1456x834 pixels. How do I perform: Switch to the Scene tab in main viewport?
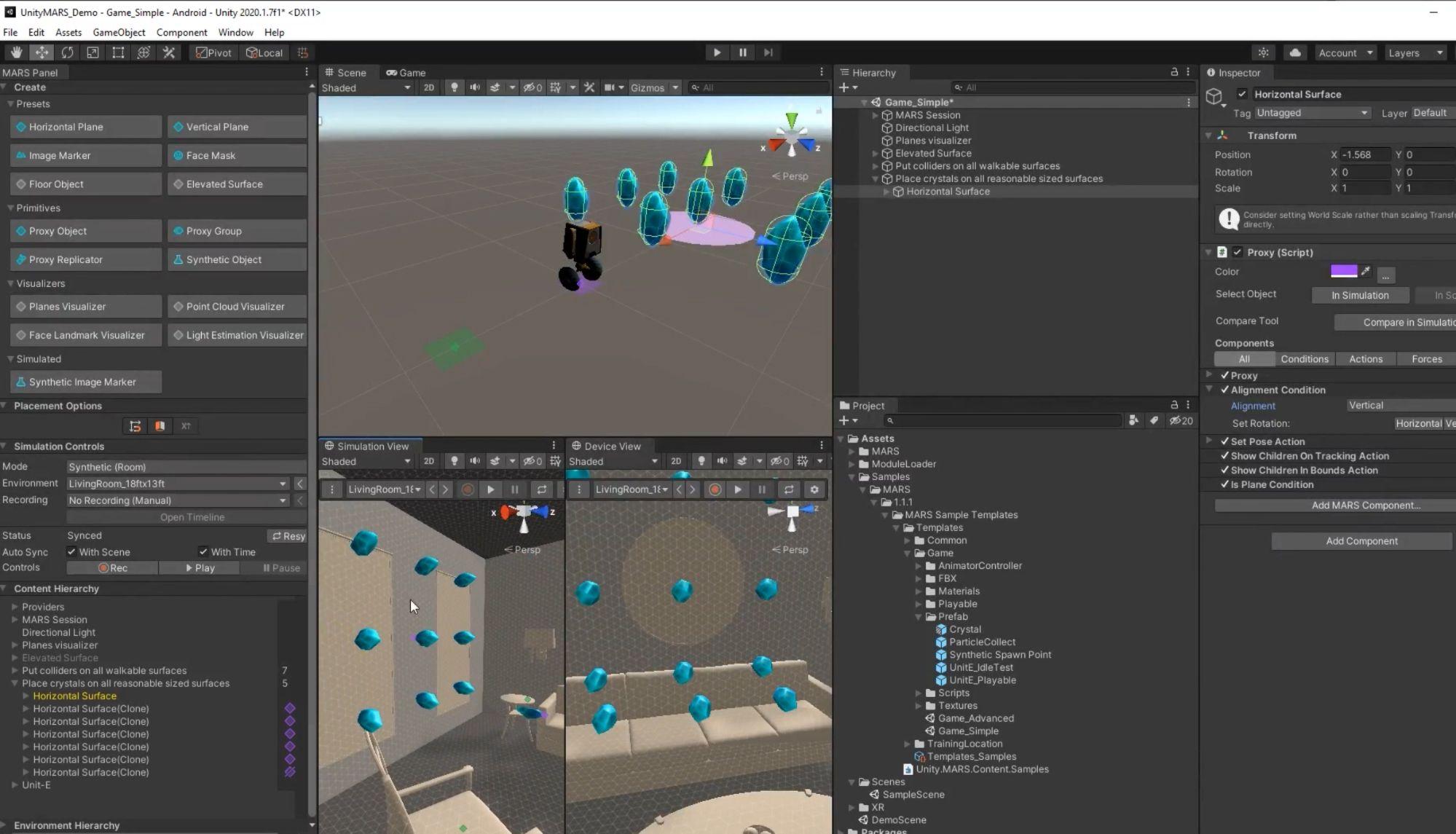pos(350,72)
